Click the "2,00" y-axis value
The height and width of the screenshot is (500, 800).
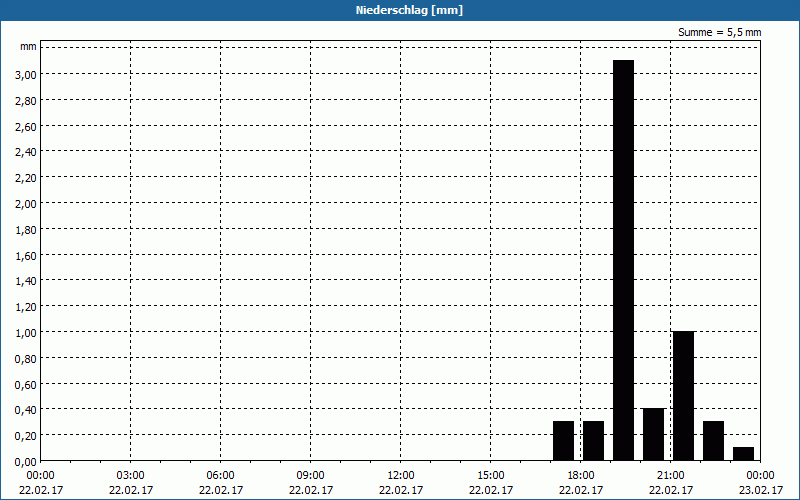(26, 204)
